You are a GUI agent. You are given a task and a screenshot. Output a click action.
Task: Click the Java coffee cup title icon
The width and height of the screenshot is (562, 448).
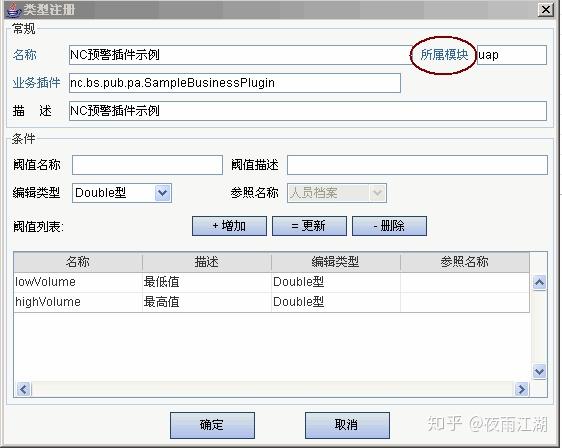point(14,10)
